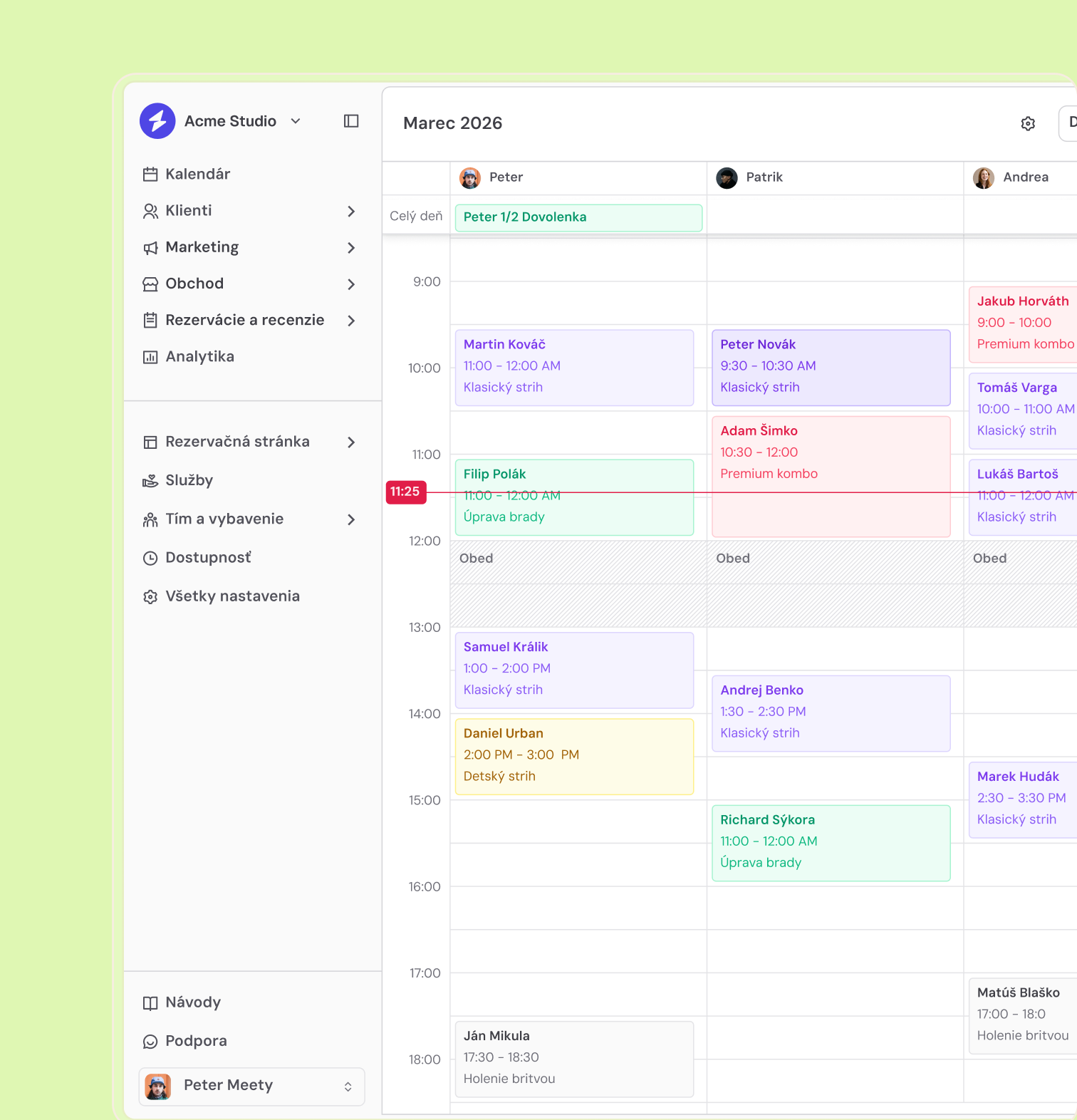1077x1120 pixels.
Task: Expand the Klienti submenu chevron
Action: (351, 211)
